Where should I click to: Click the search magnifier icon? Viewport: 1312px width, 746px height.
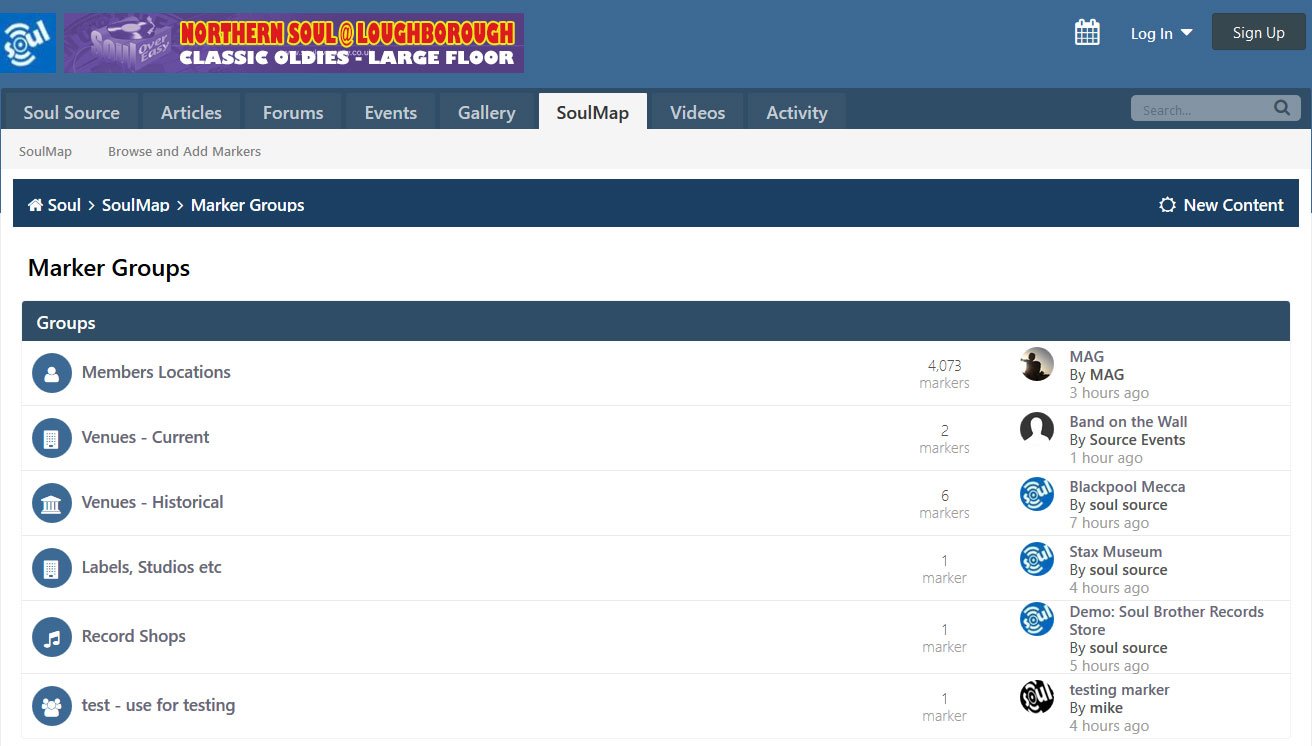coord(1281,108)
